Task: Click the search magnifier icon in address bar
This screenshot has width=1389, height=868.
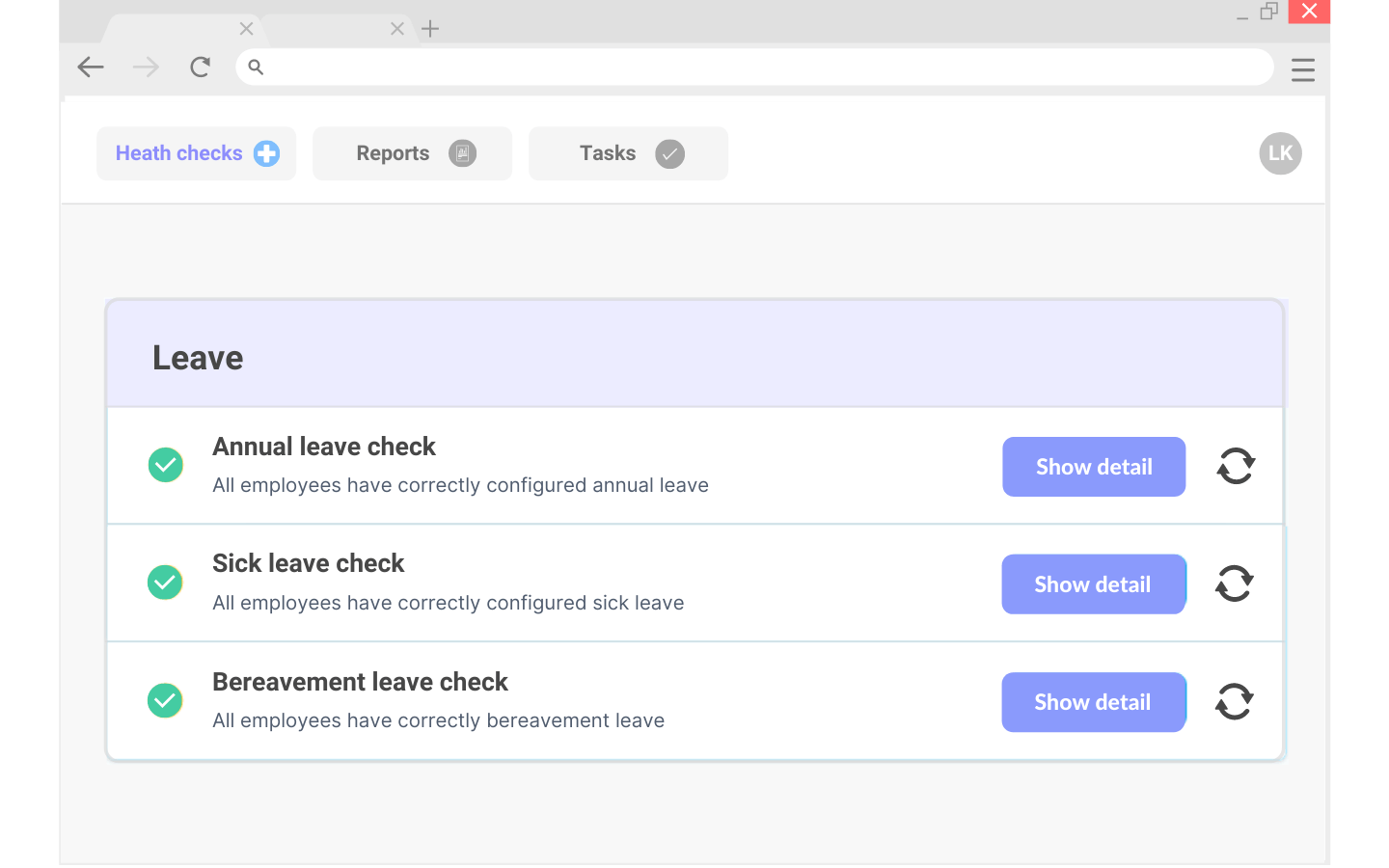Action: [x=256, y=67]
